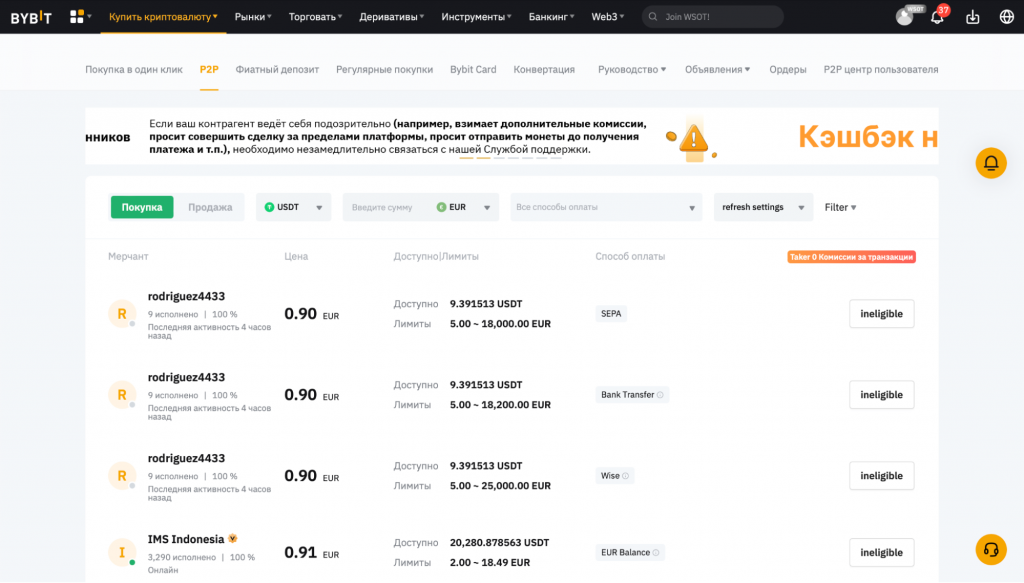The height and width of the screenshot is (583, 1024).
Task: Expand the Filter options
Action: [x=840, y=207]
